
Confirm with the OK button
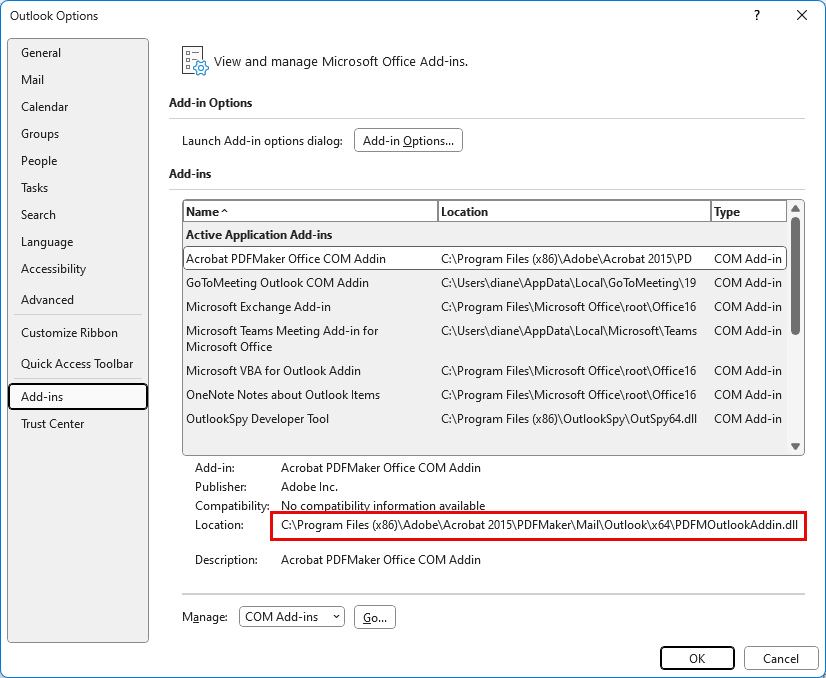pyautogui.click(x=697, y=658)
